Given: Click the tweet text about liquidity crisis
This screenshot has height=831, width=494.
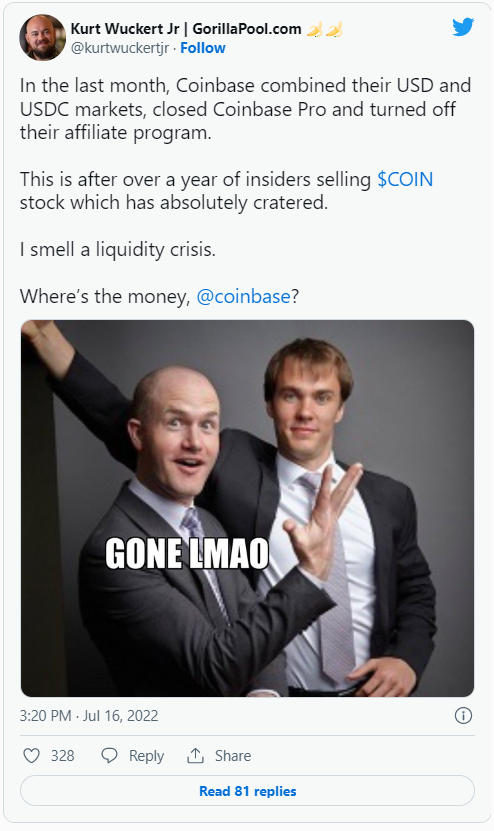Looking at the screenshot, I should pyautogui.click(x=118, y=250).
